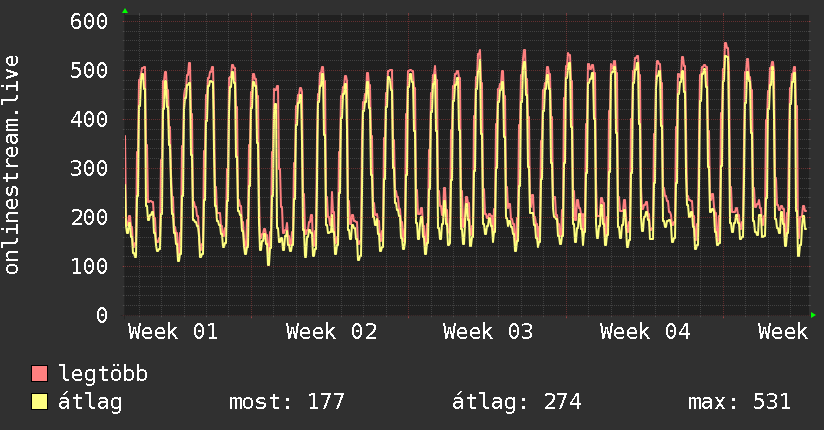
Task: Click the 600 y-axis value
Action: click(x=89, y=22)
